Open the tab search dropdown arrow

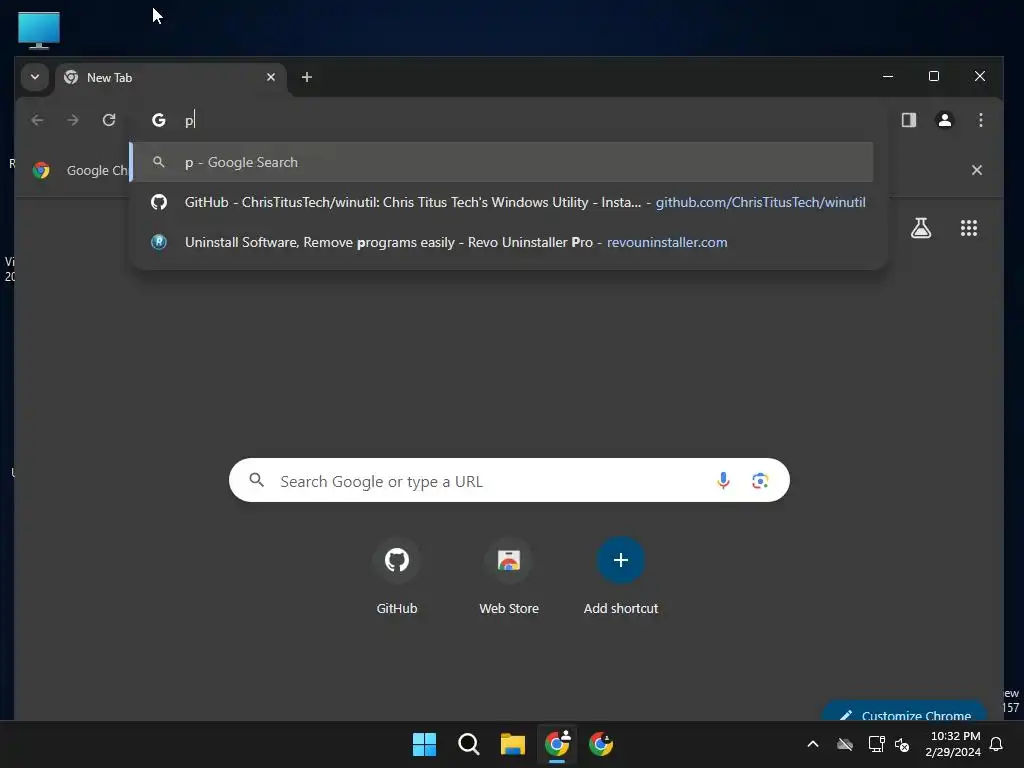pos(35,77)
